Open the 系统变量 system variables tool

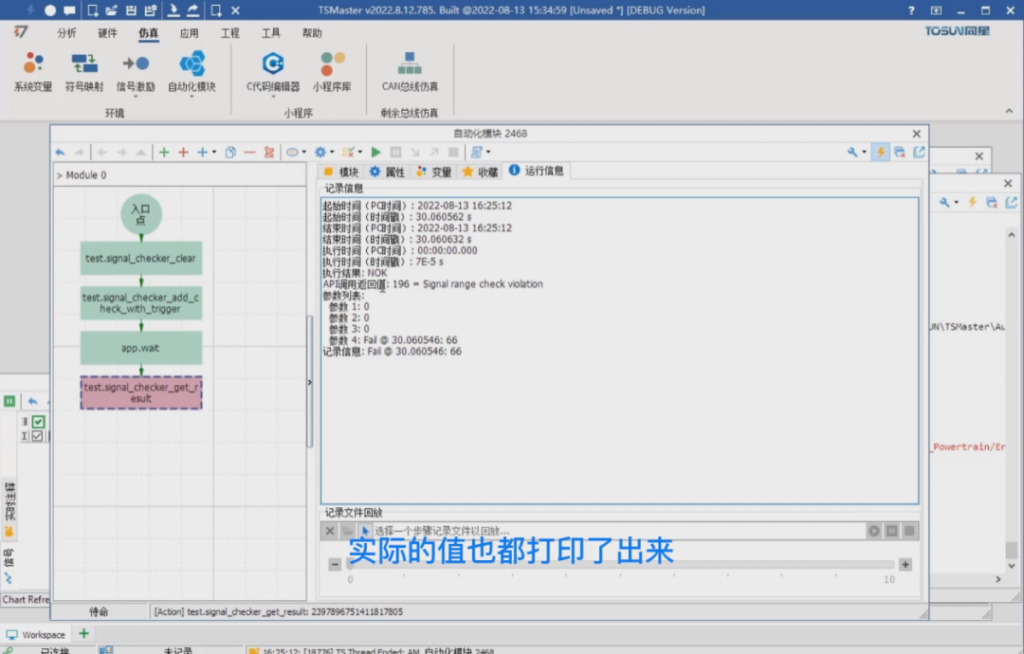pos(33,72)
